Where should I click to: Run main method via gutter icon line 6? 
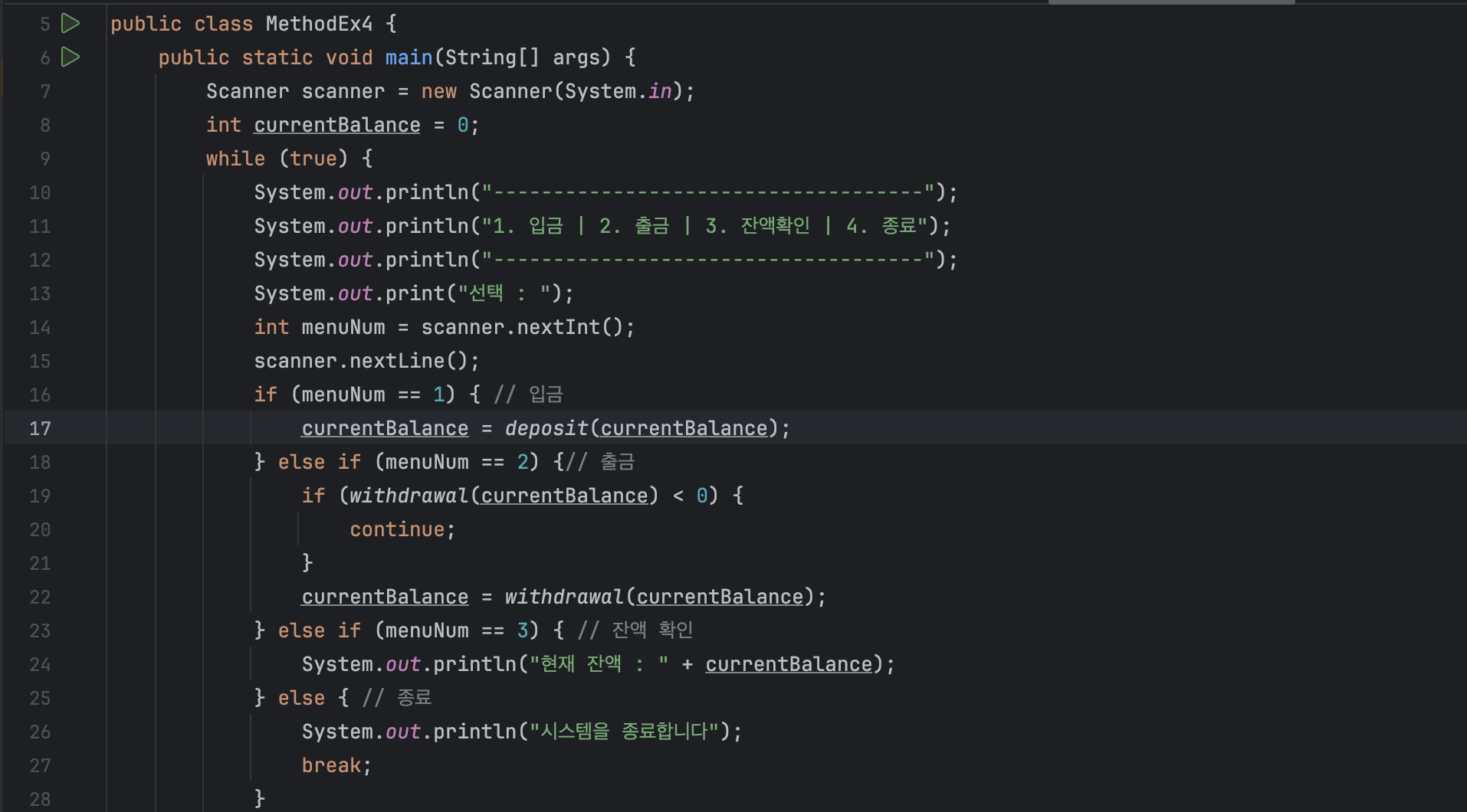(x=71, y=57)
